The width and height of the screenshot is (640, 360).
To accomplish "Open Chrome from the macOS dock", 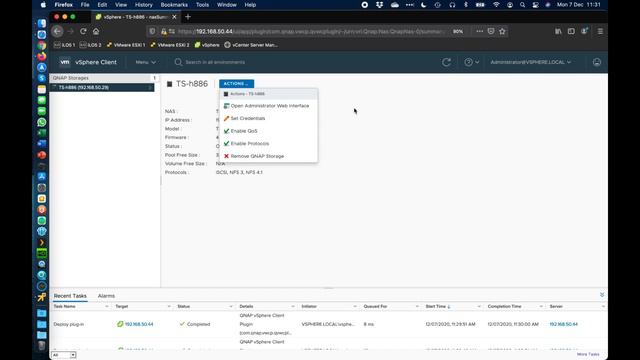I will (x=42, y=45).
